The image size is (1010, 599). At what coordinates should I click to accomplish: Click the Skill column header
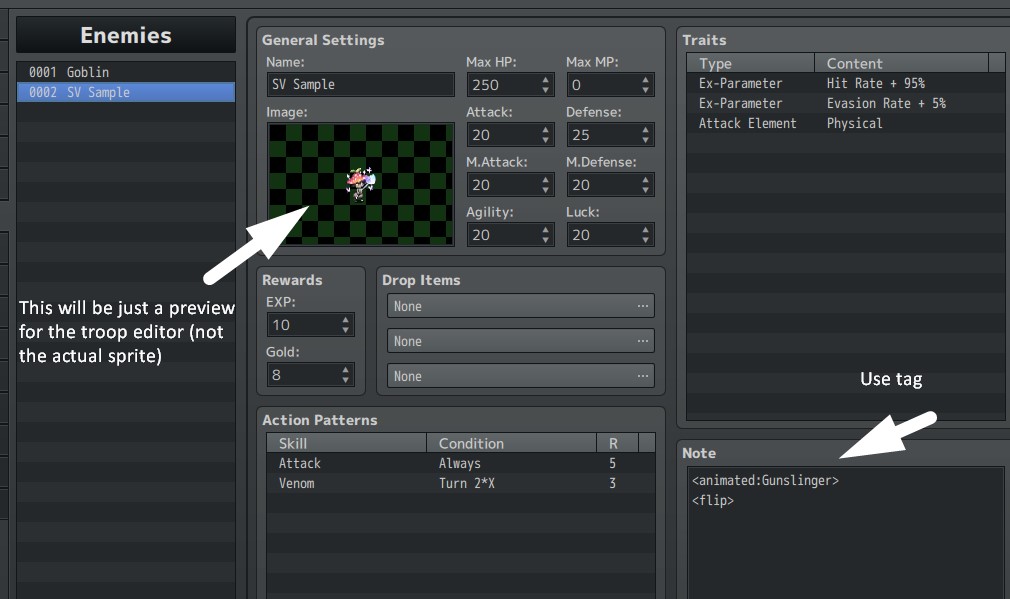tap(347, 443)
